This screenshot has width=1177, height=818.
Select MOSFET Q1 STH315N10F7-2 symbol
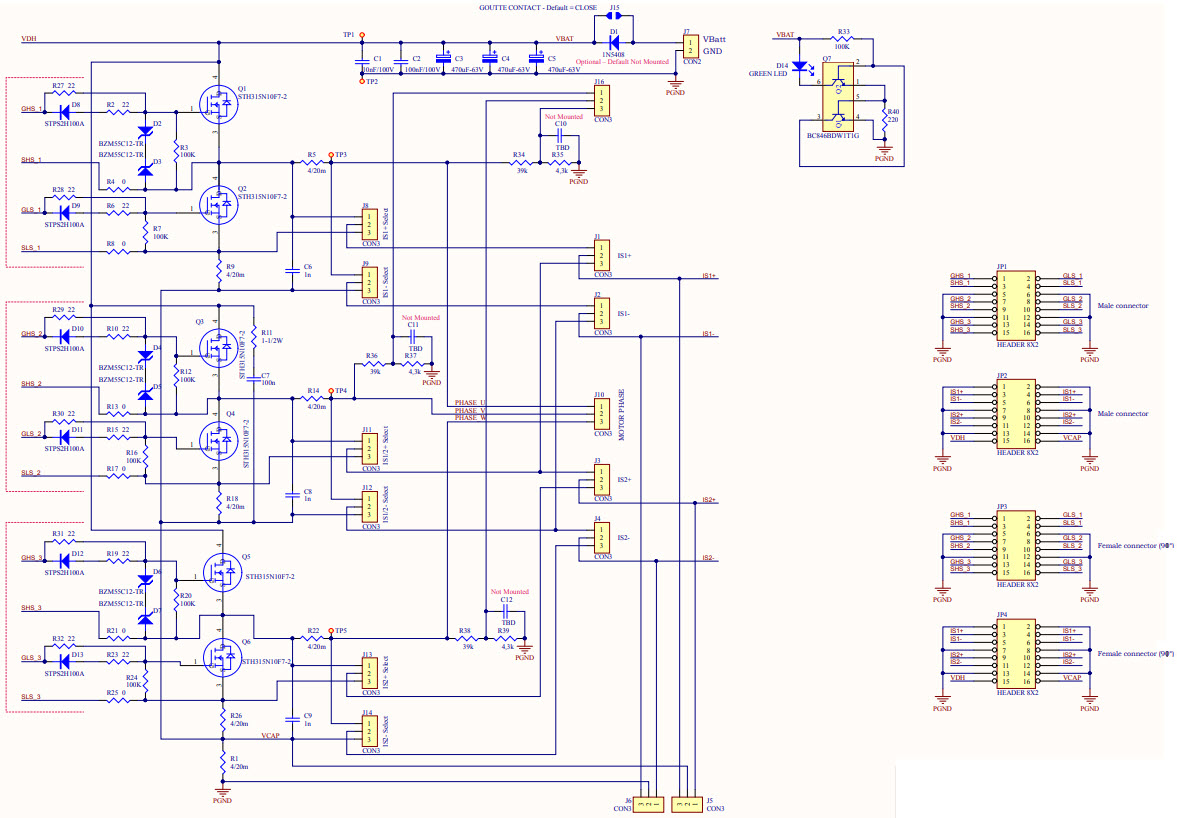[x=221, y=103]
